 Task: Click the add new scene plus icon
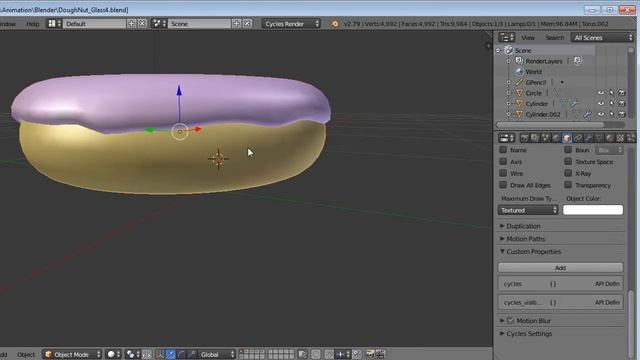coord(236,24)
